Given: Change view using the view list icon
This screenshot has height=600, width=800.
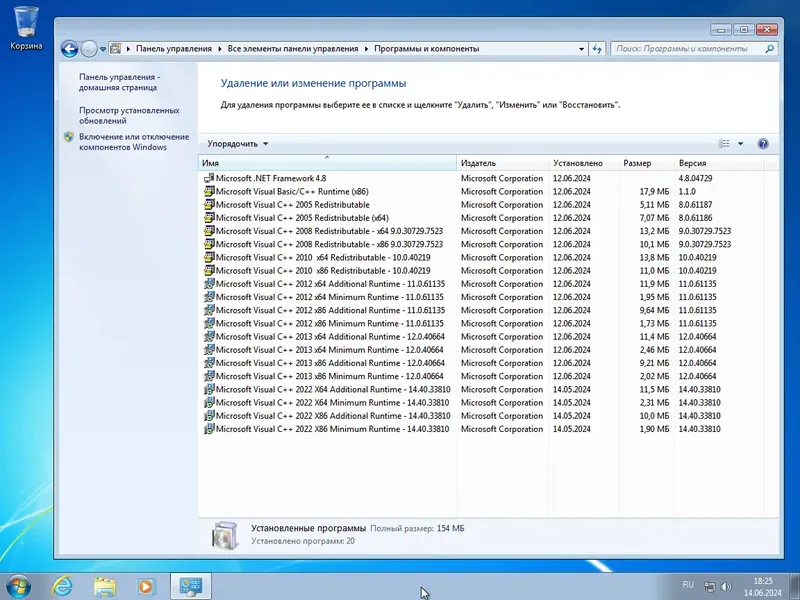Looking at the screenshot, I should [x=724, y=144].
